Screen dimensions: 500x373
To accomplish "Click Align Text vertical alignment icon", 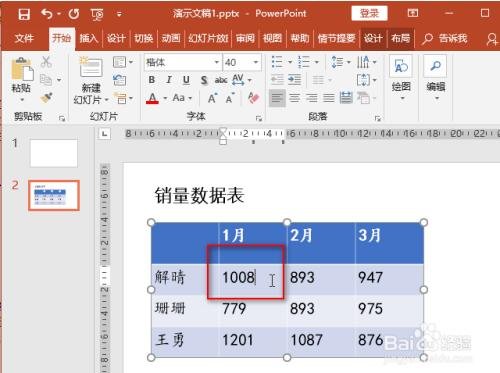I will [x=363, y=80].
